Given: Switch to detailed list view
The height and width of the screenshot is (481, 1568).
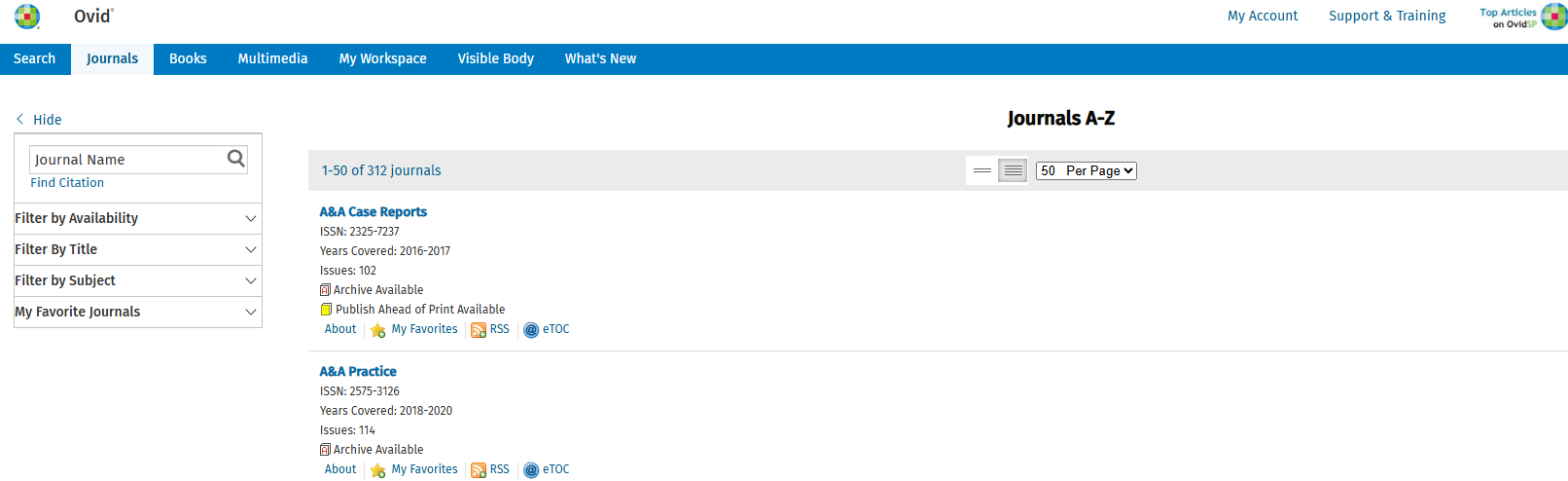Looking at the screenshot, I should 1013,170.
